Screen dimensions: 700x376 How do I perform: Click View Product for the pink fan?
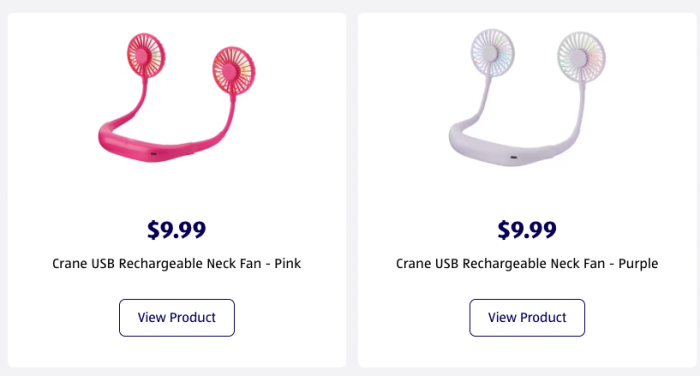177,318
